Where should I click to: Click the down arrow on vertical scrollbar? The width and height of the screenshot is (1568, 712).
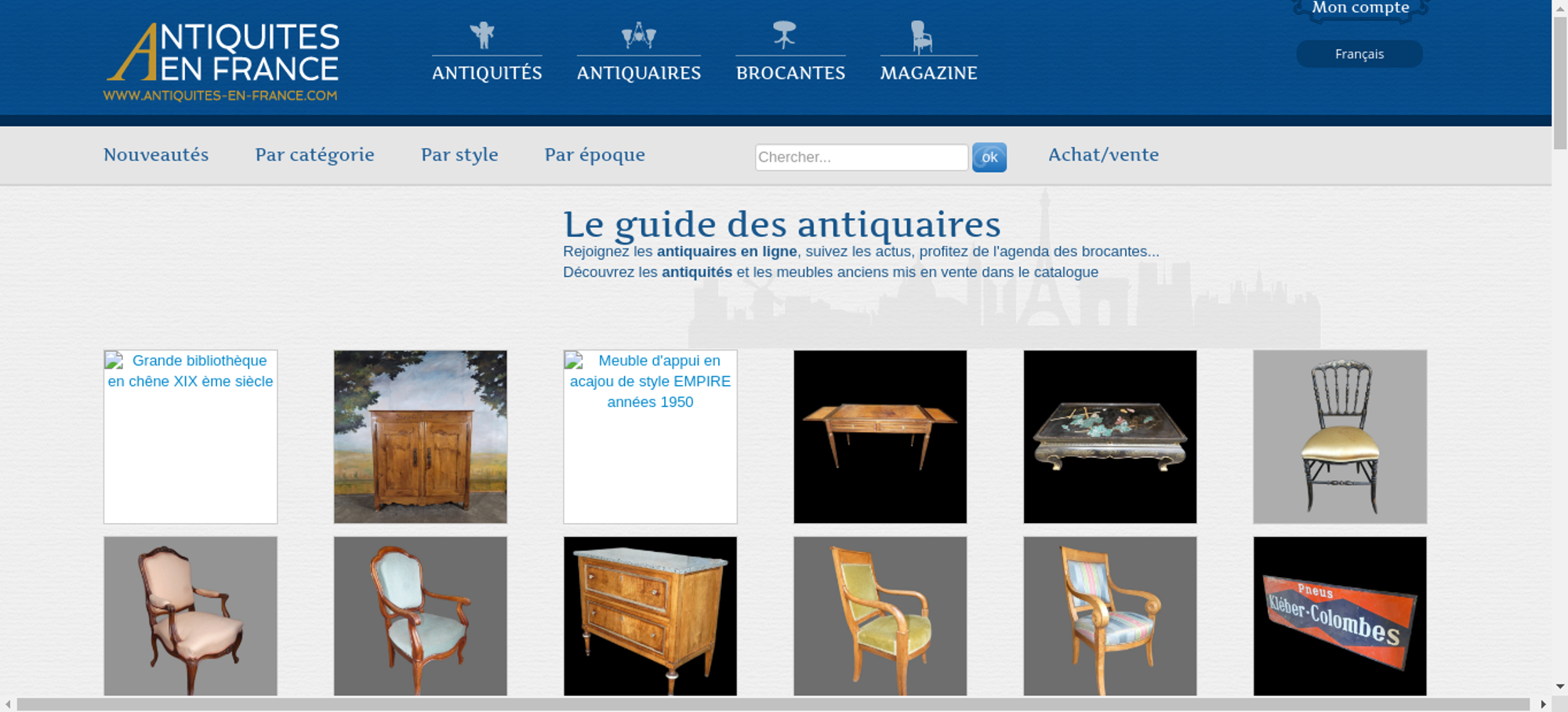click(1559, 686)
